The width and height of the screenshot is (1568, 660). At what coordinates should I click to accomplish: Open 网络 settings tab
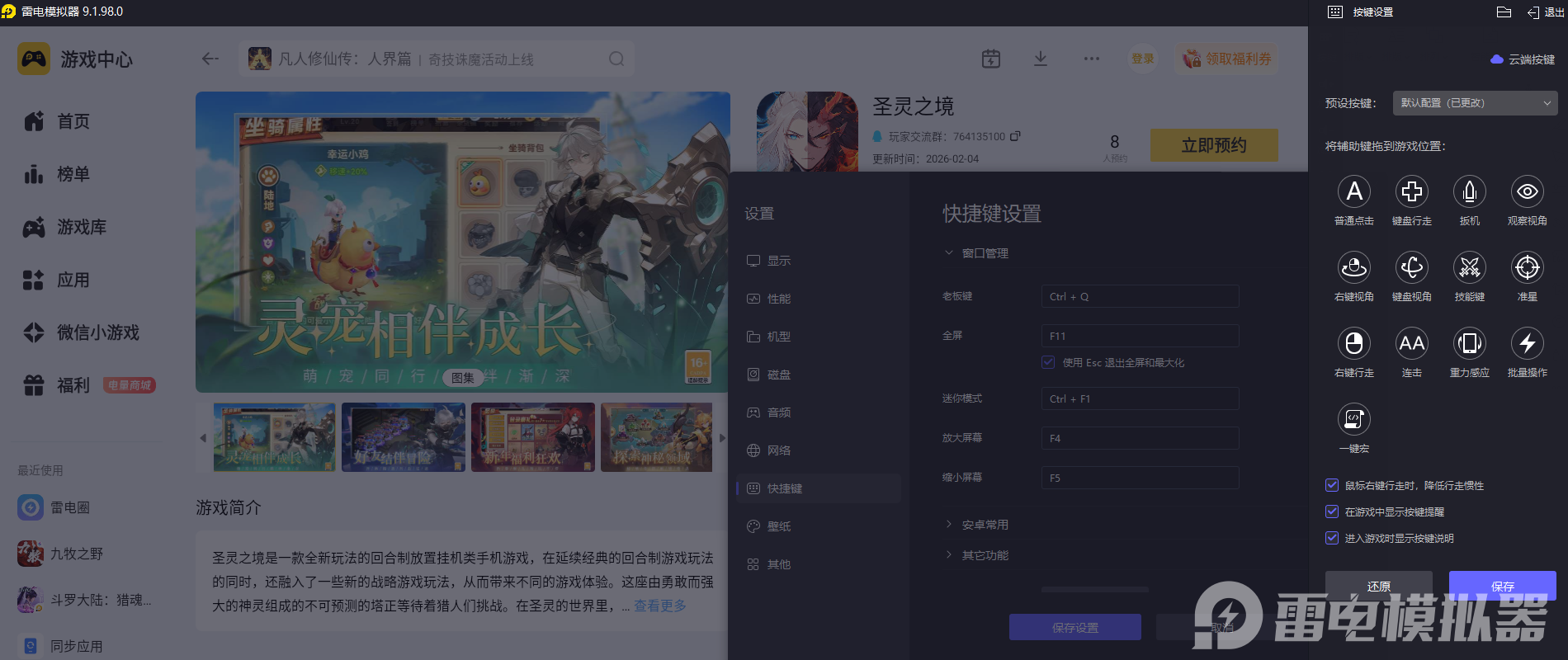[819, 450]
